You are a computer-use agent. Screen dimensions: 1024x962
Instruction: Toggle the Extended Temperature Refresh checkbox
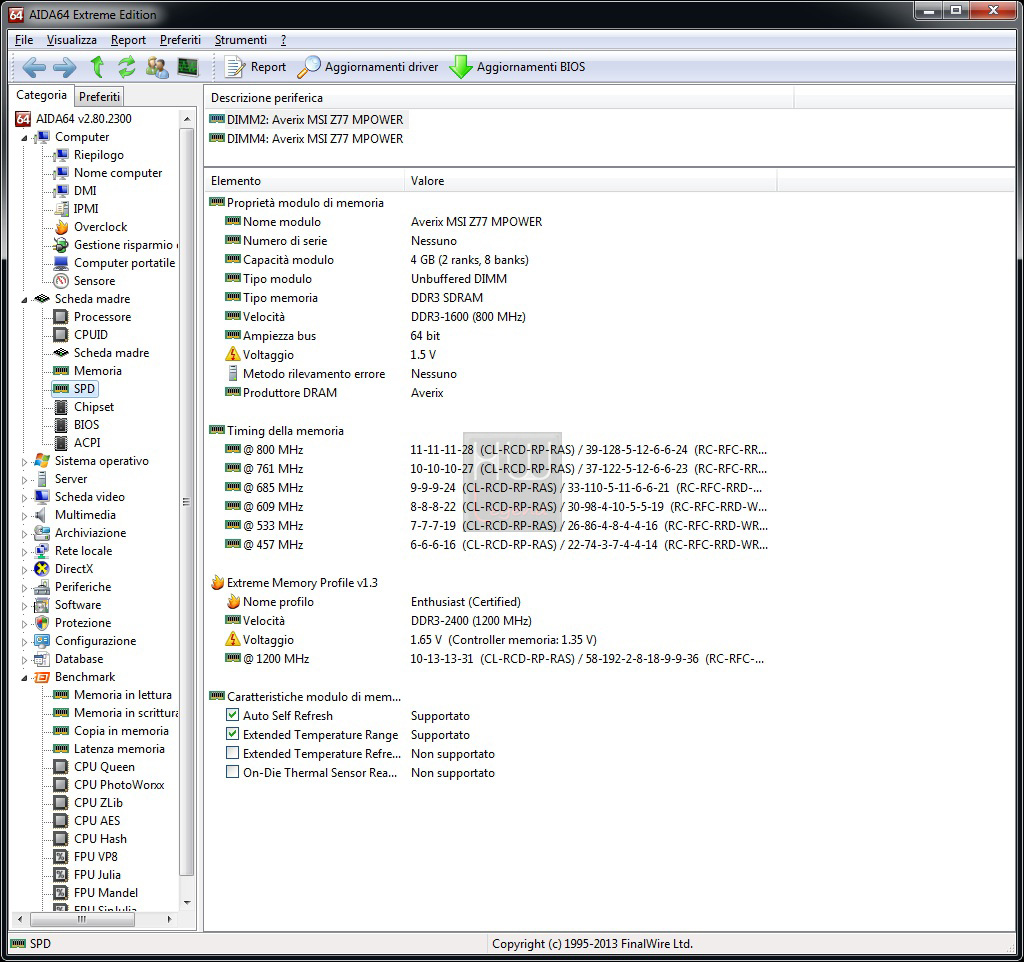tap(232, 753)
